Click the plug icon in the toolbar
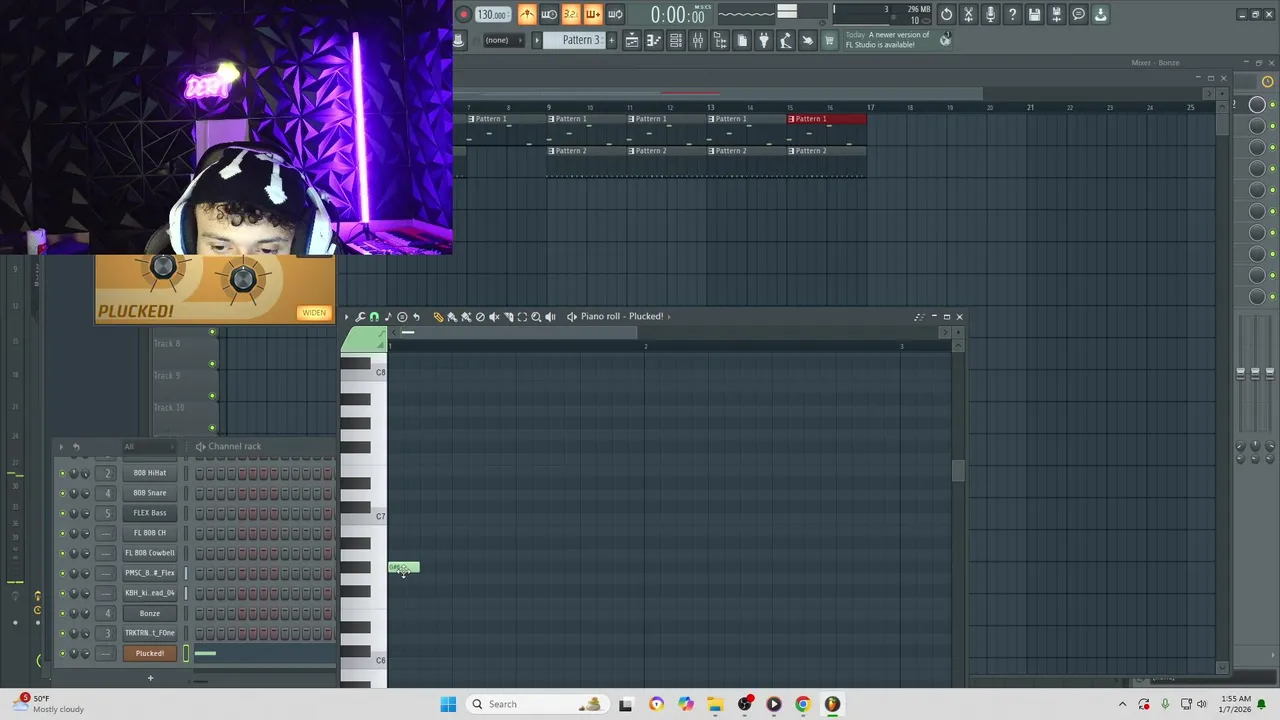Viewport: 1280px width, 720px height. [764, 40]
